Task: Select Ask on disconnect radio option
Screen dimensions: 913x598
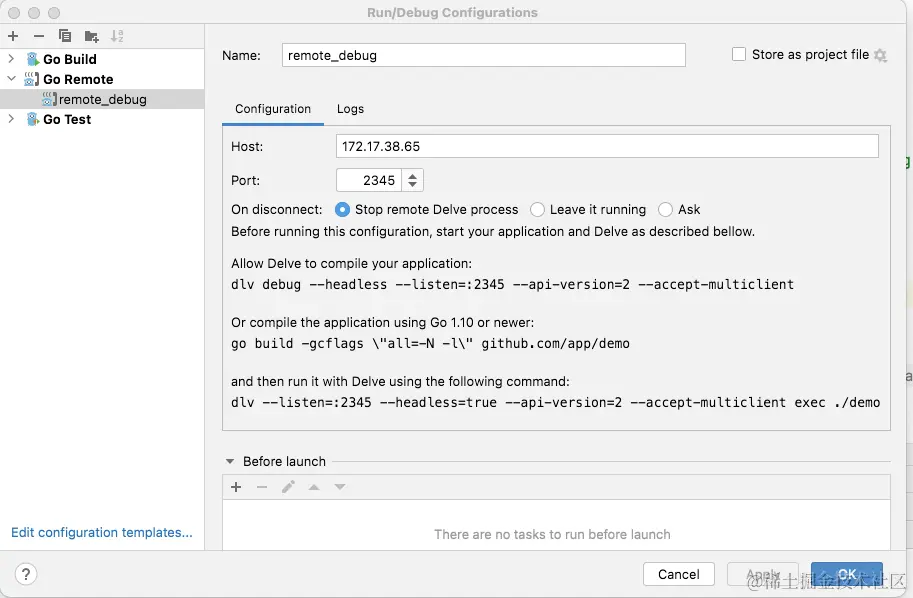Action: point(665,210)
